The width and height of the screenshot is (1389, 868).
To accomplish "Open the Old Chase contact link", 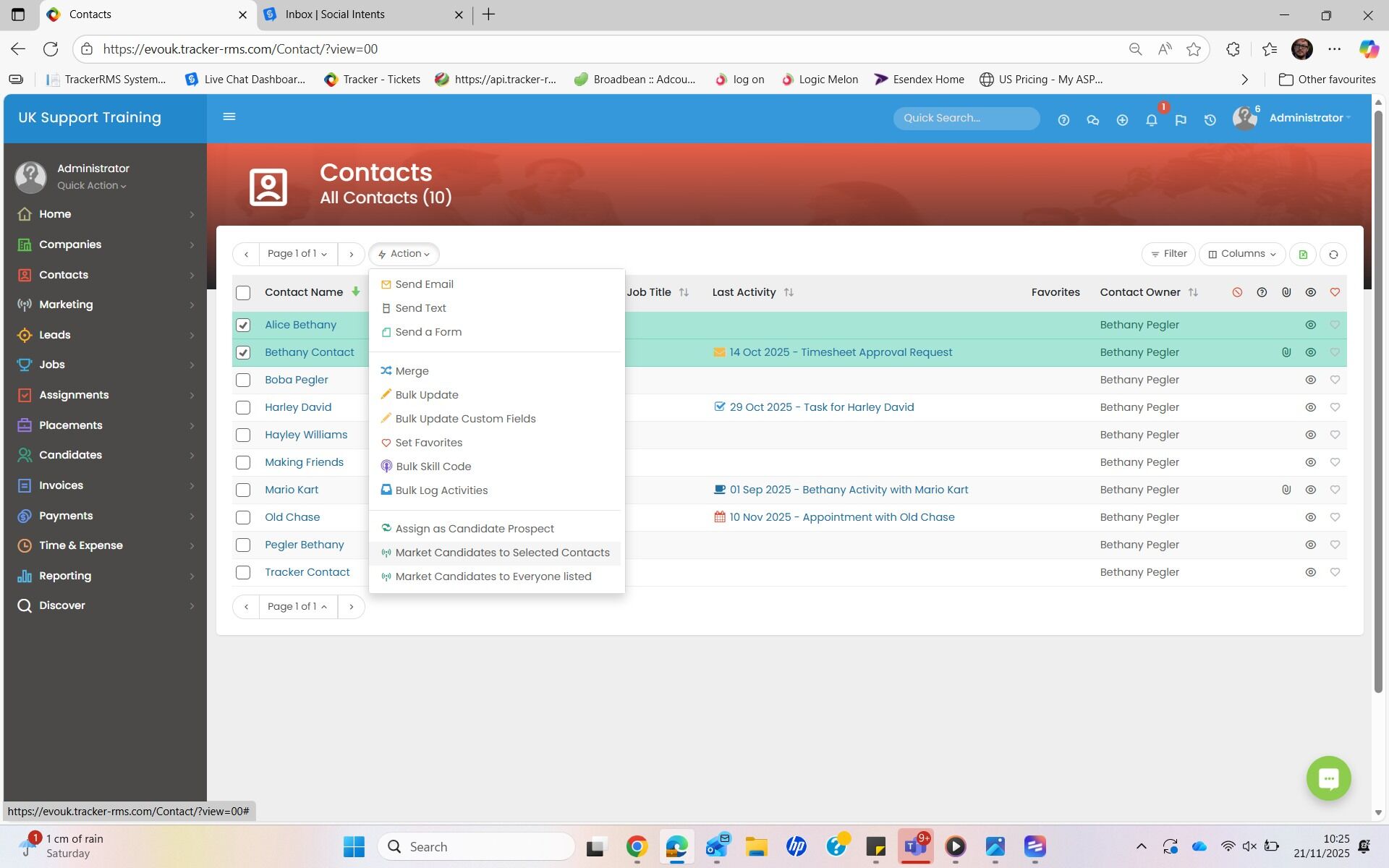I will tap(292, 517).
